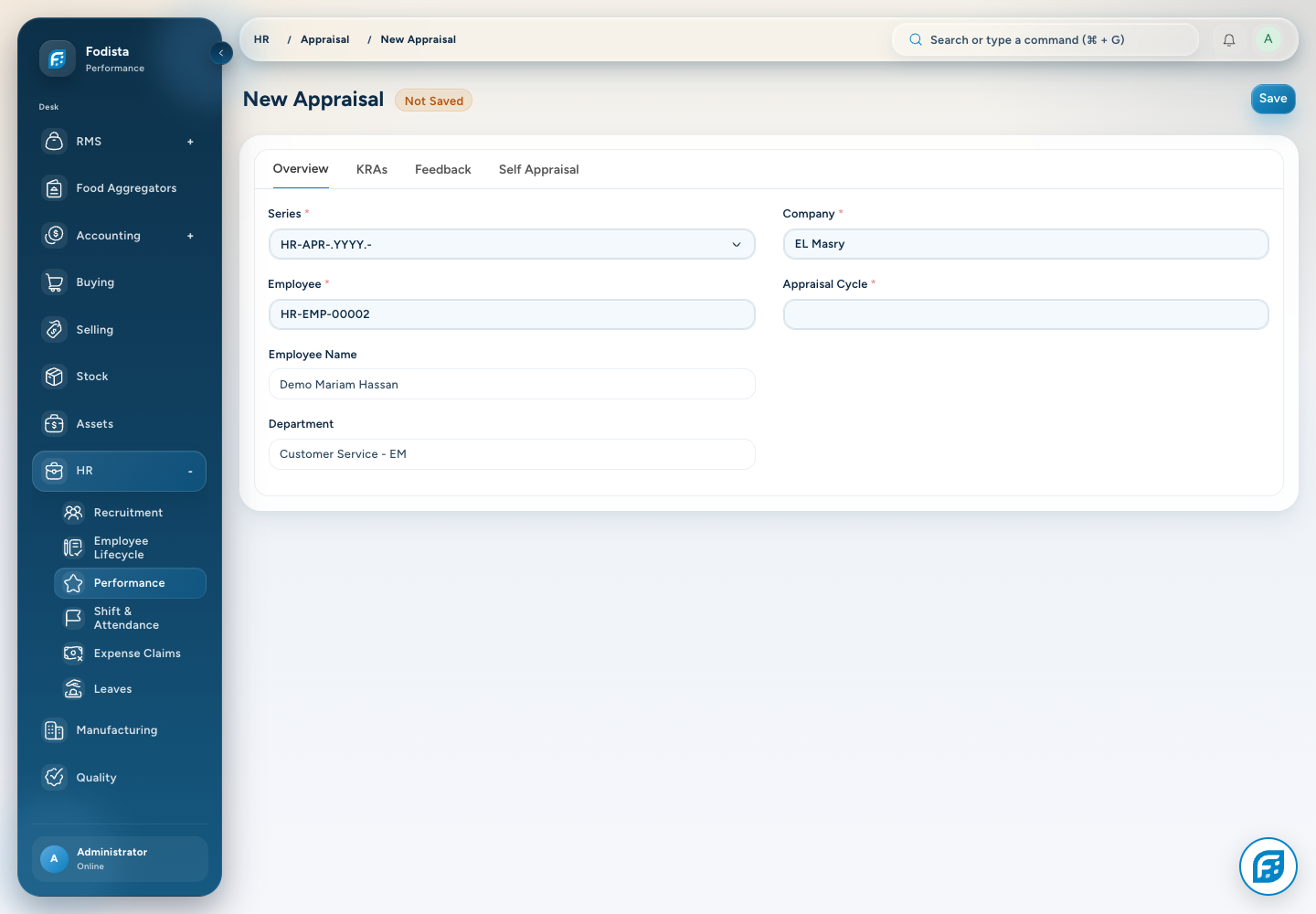Select the Performance star icon
This screenshot has width=1316, height=914.
[73, 583]
